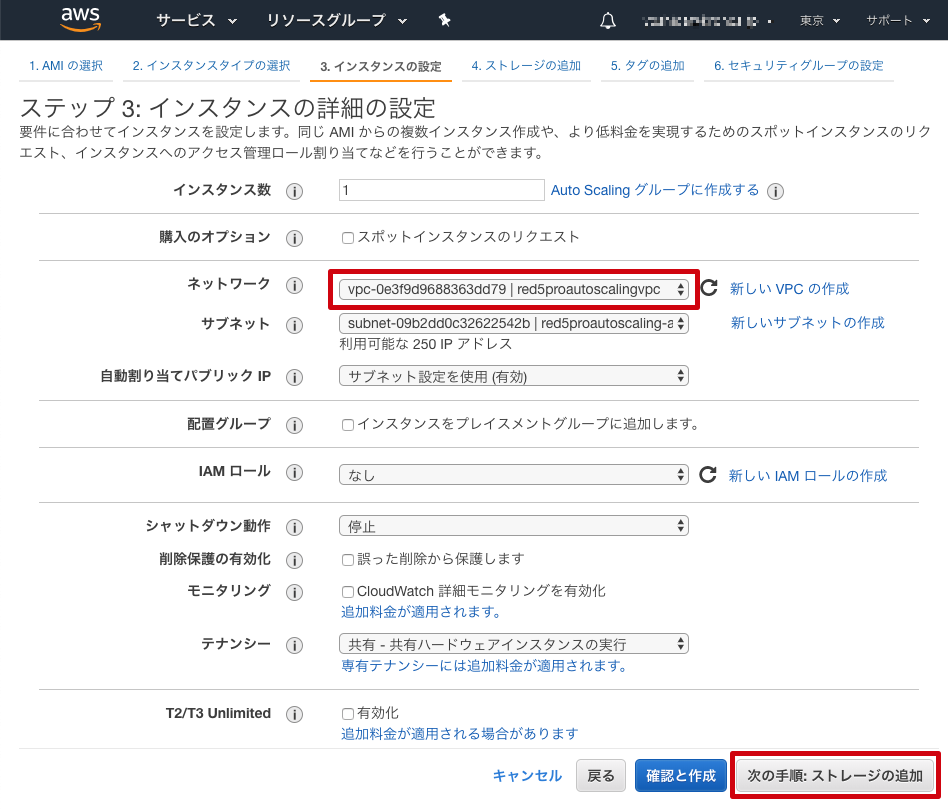The height and width of the screenshot is (809, 948).
Task: Open 自動割り当てパブリック IP dropdown
Action: pyautogui.click(x=514, y=376)
